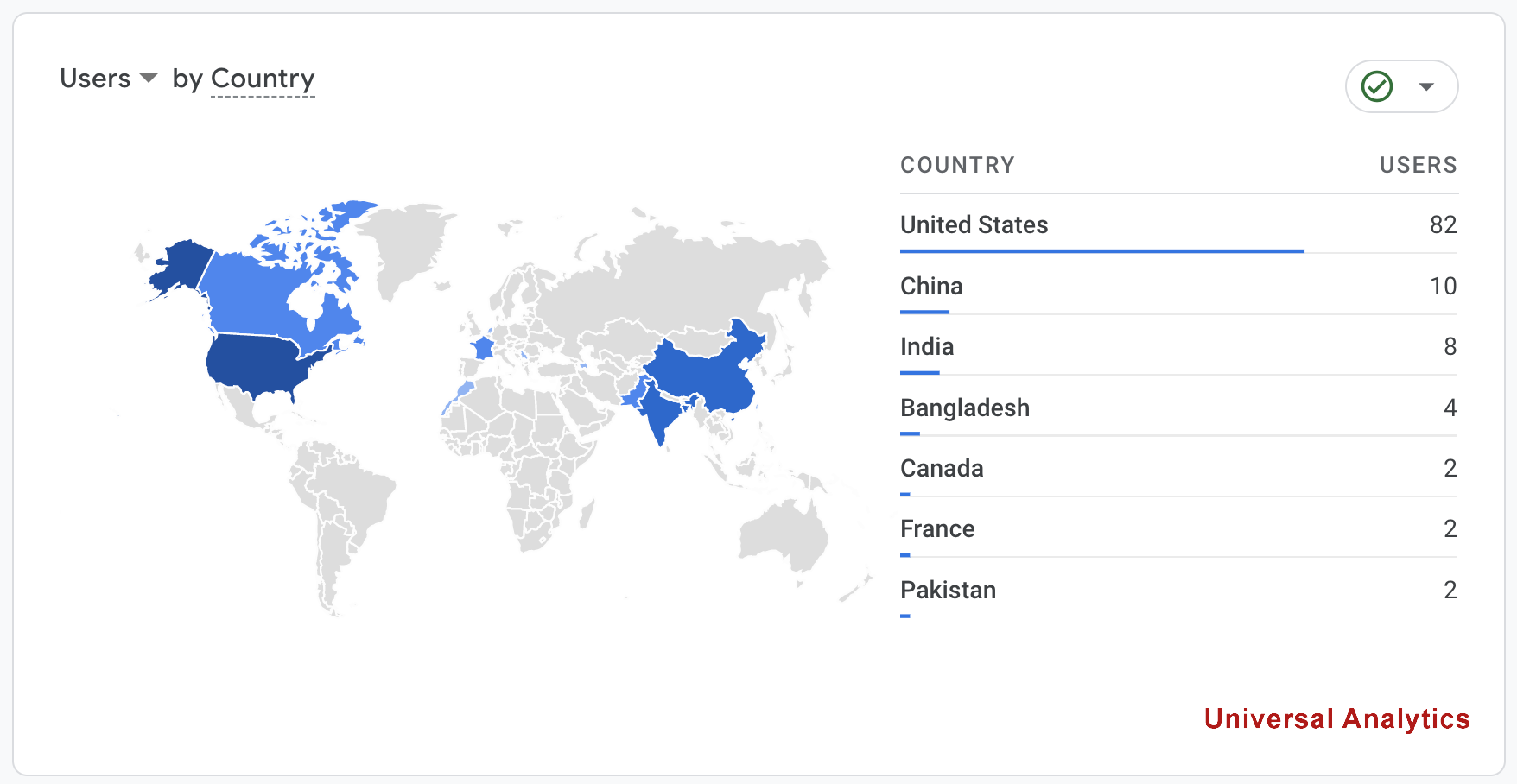Click the USERS column header
This screenshot has height=784, width=1517.
[1418, 165]
